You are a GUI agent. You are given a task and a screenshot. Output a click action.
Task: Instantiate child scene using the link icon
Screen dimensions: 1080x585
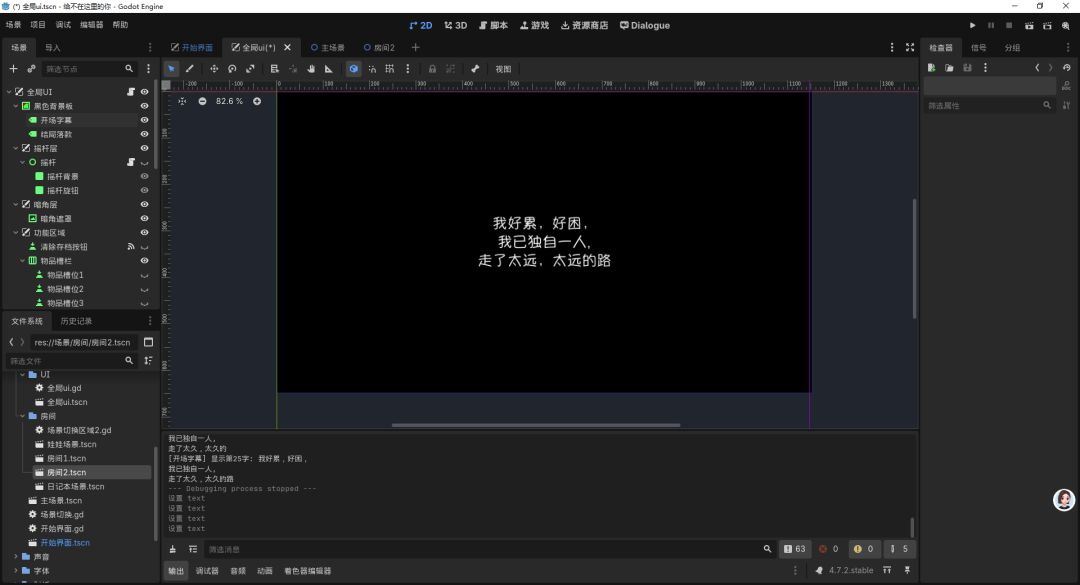coord(31,69)
